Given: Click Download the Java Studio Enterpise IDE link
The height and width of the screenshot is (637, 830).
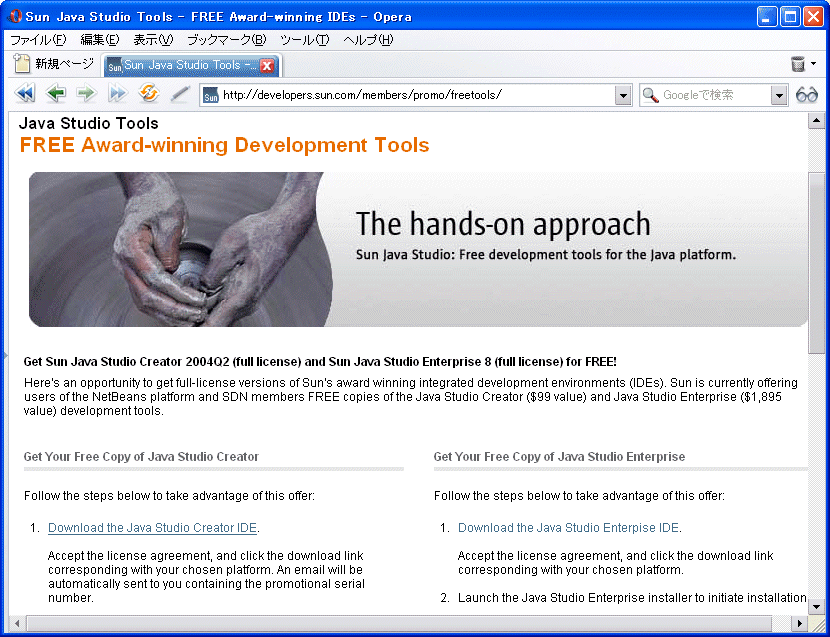Looking at the screenshot, I should [x=568, y=528].
